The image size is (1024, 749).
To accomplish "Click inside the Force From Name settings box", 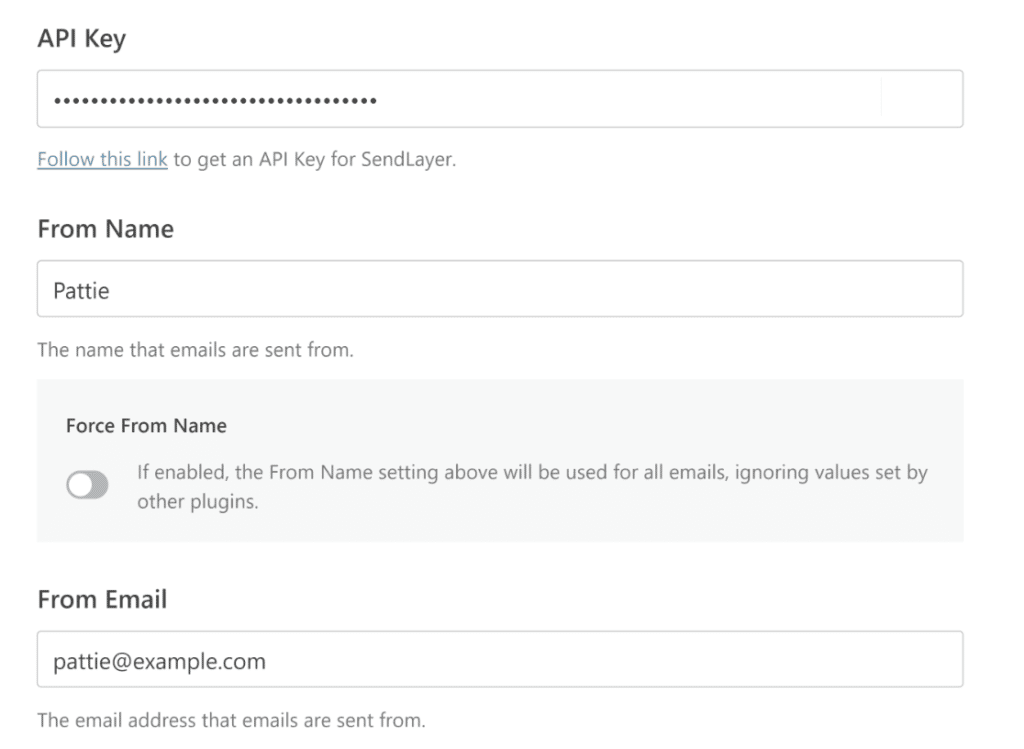I will (500, 455).
